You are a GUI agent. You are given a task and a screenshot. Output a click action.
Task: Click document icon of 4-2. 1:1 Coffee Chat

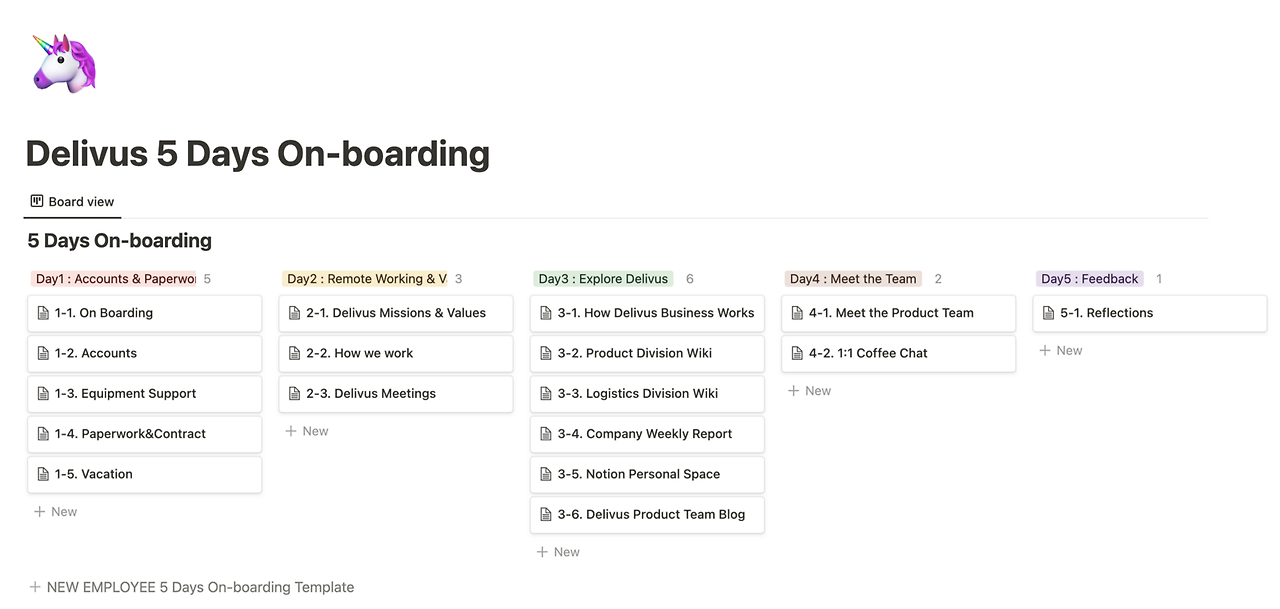point(797,353)
